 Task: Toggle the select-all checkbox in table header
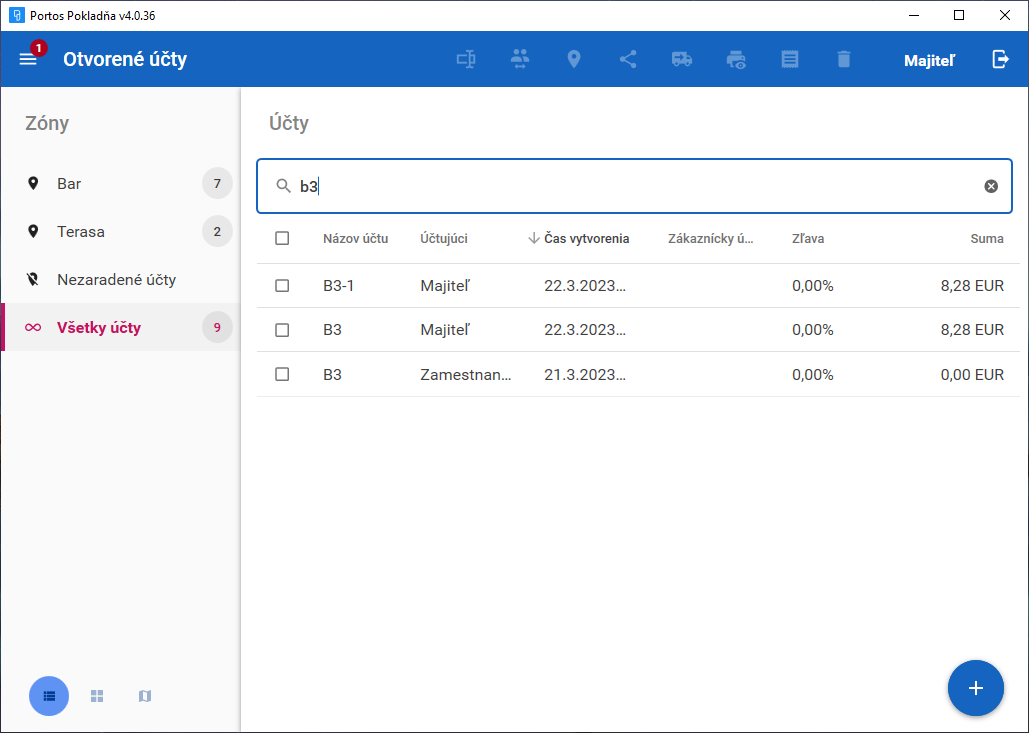(x=282, y=238)
